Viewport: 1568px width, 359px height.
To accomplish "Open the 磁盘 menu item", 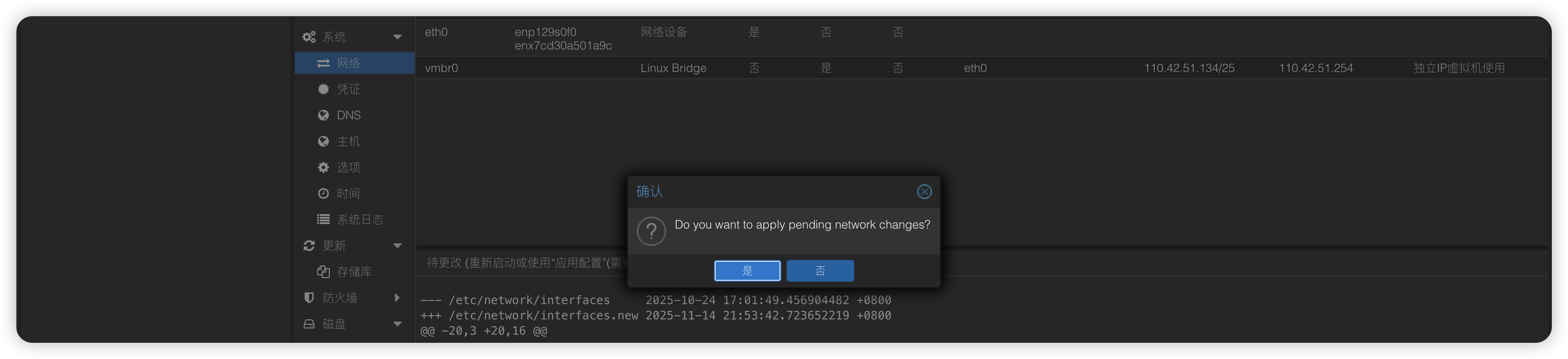I will coord(333,324).
